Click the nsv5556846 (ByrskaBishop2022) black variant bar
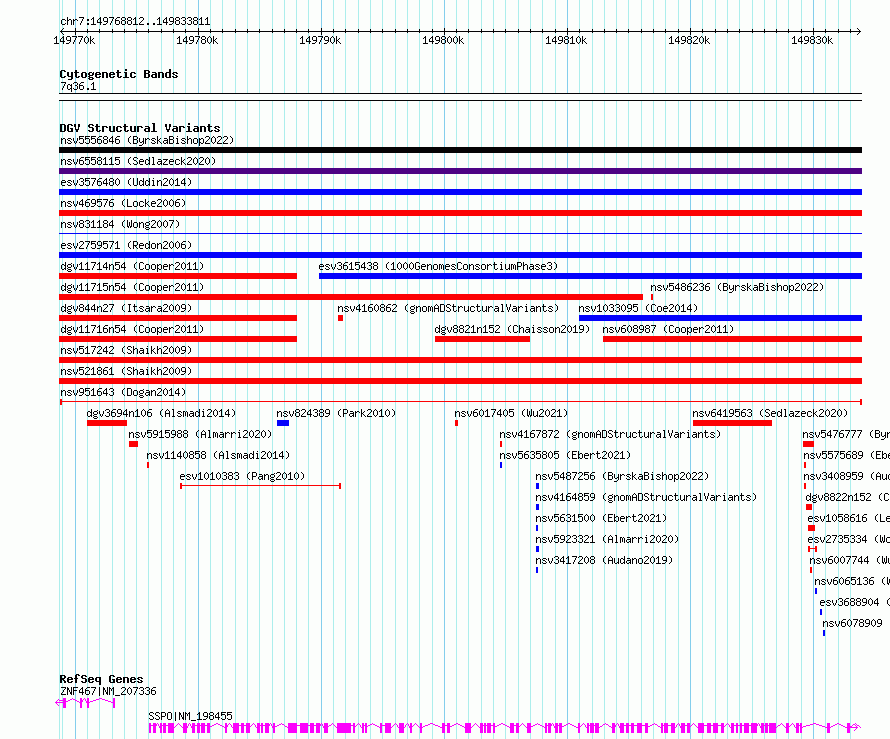 (460, 150)
